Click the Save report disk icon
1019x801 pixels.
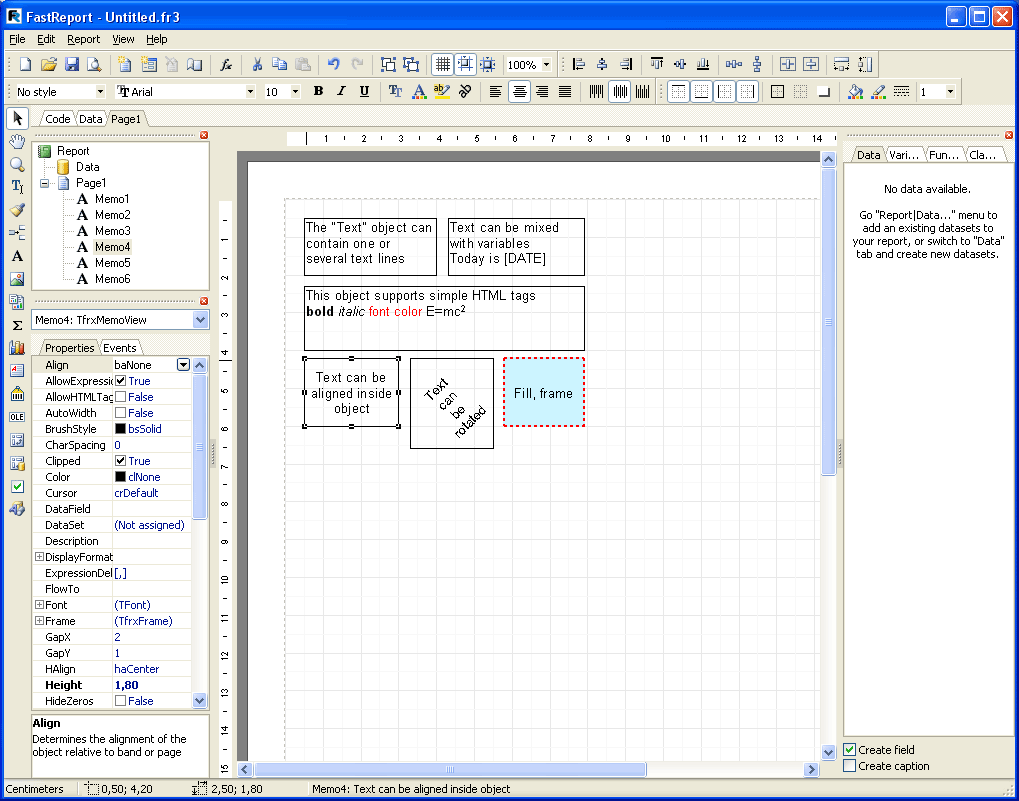tap(72, 64)
